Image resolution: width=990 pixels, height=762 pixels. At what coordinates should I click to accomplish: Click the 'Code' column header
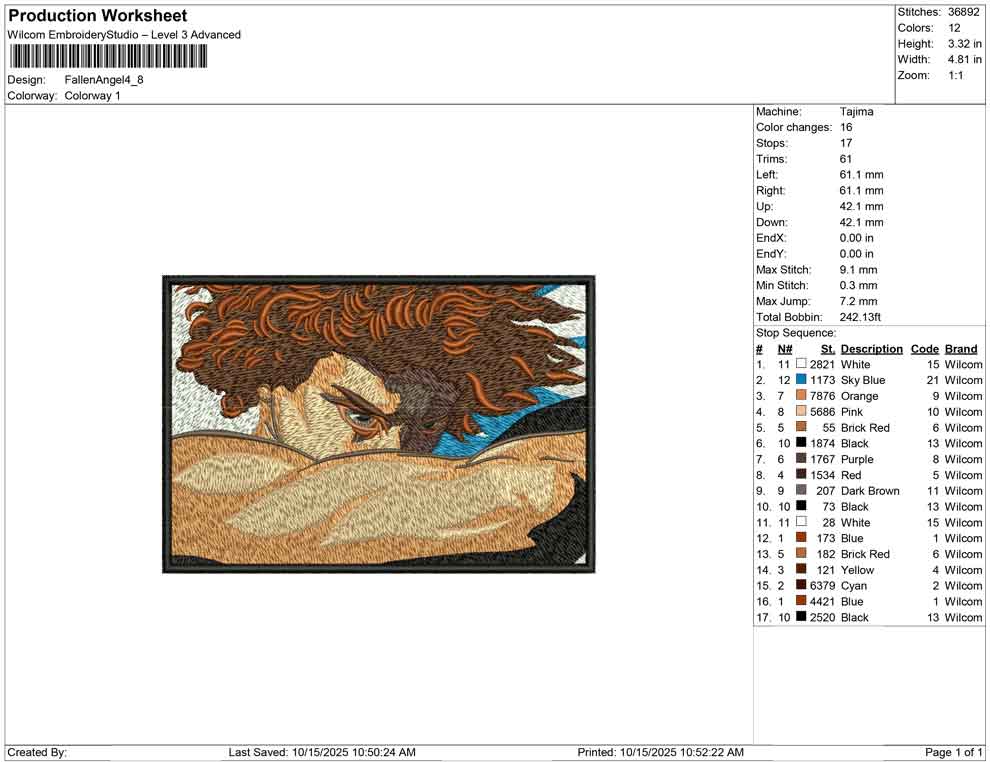pyautogui.click(x=924, y=349)
